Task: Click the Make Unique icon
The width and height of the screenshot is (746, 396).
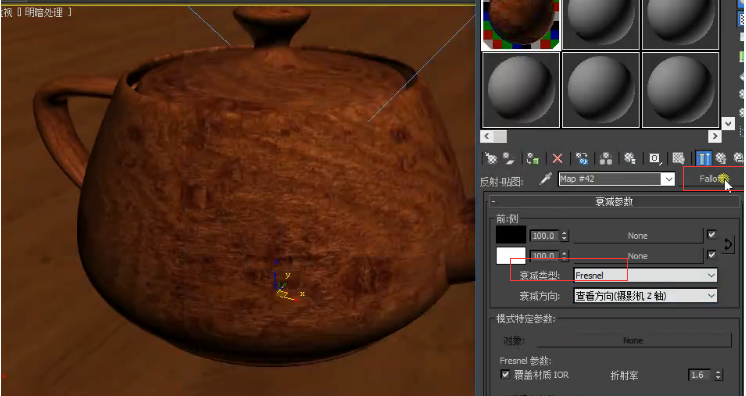Action: tap(606, 158)
